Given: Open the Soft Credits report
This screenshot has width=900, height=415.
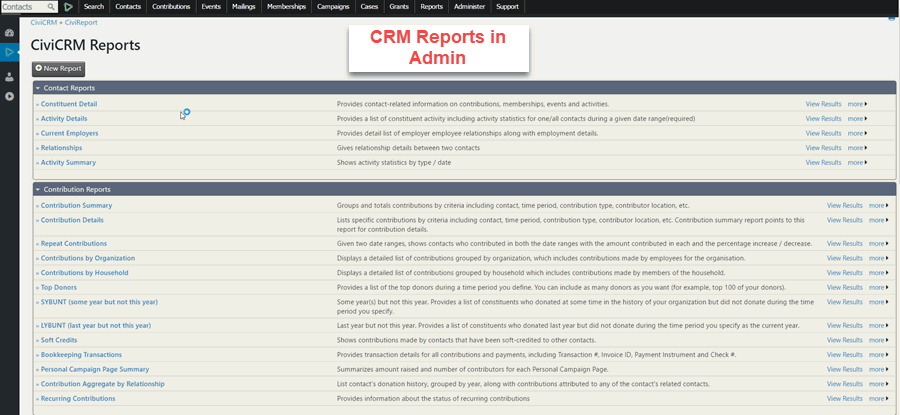Looking at the screenshot, I should (59, 340).
